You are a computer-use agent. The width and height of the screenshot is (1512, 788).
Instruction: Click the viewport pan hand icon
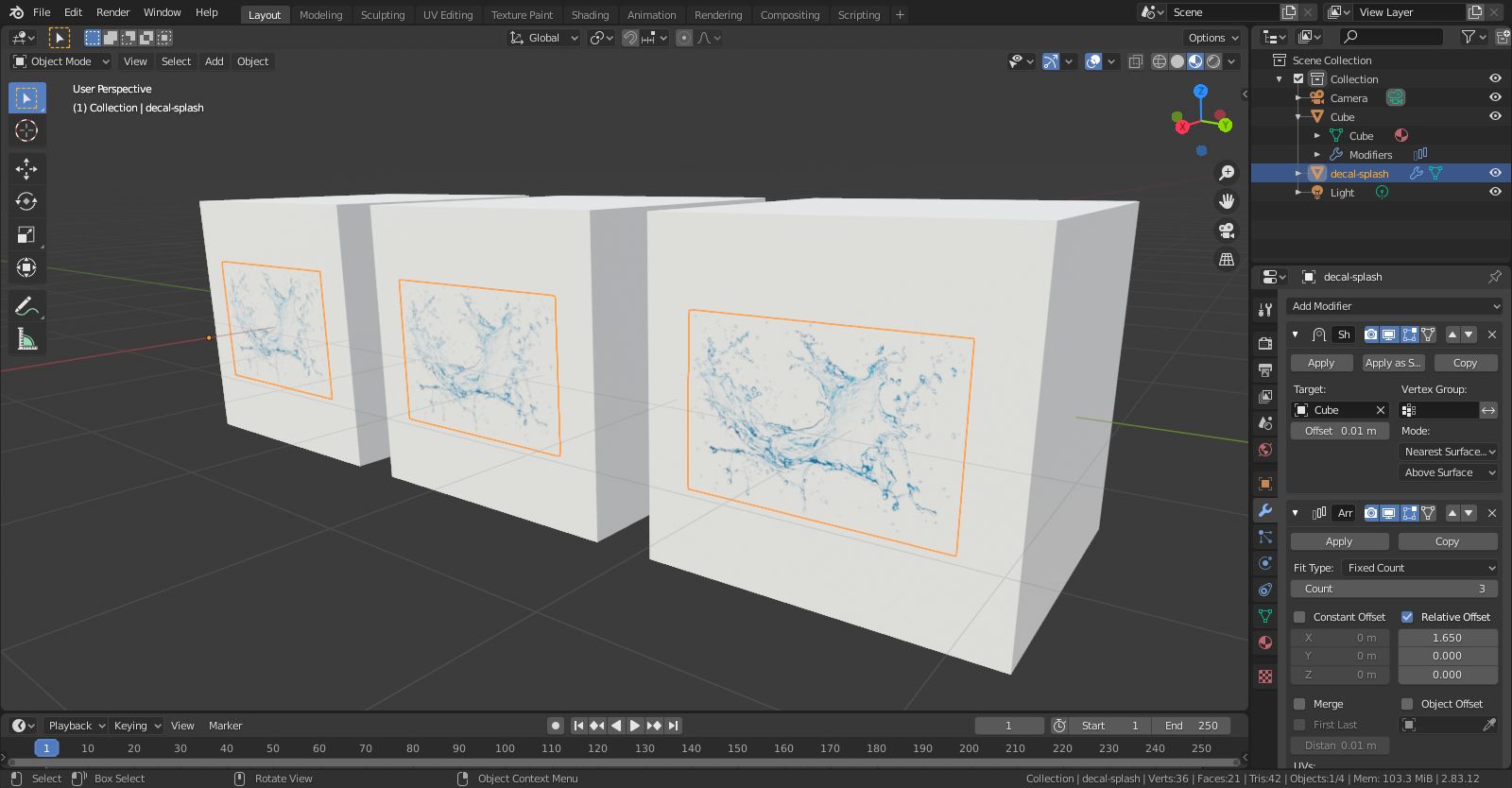click(1227, 201)
